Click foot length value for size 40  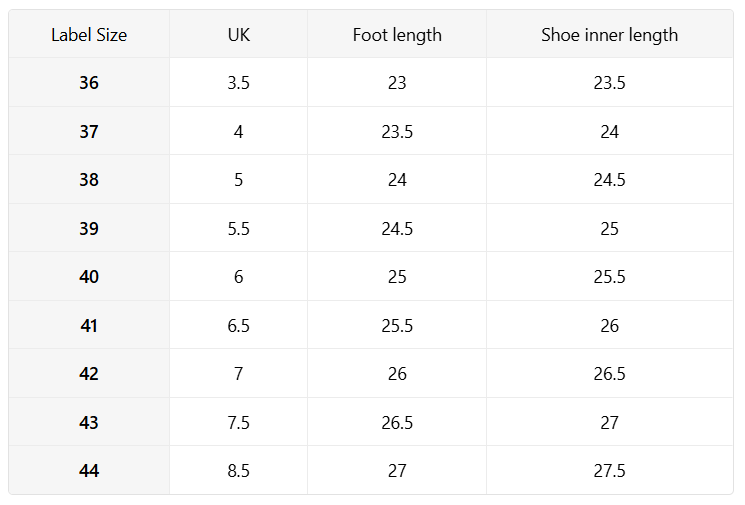pyautogui.click(x=397, y=277)
